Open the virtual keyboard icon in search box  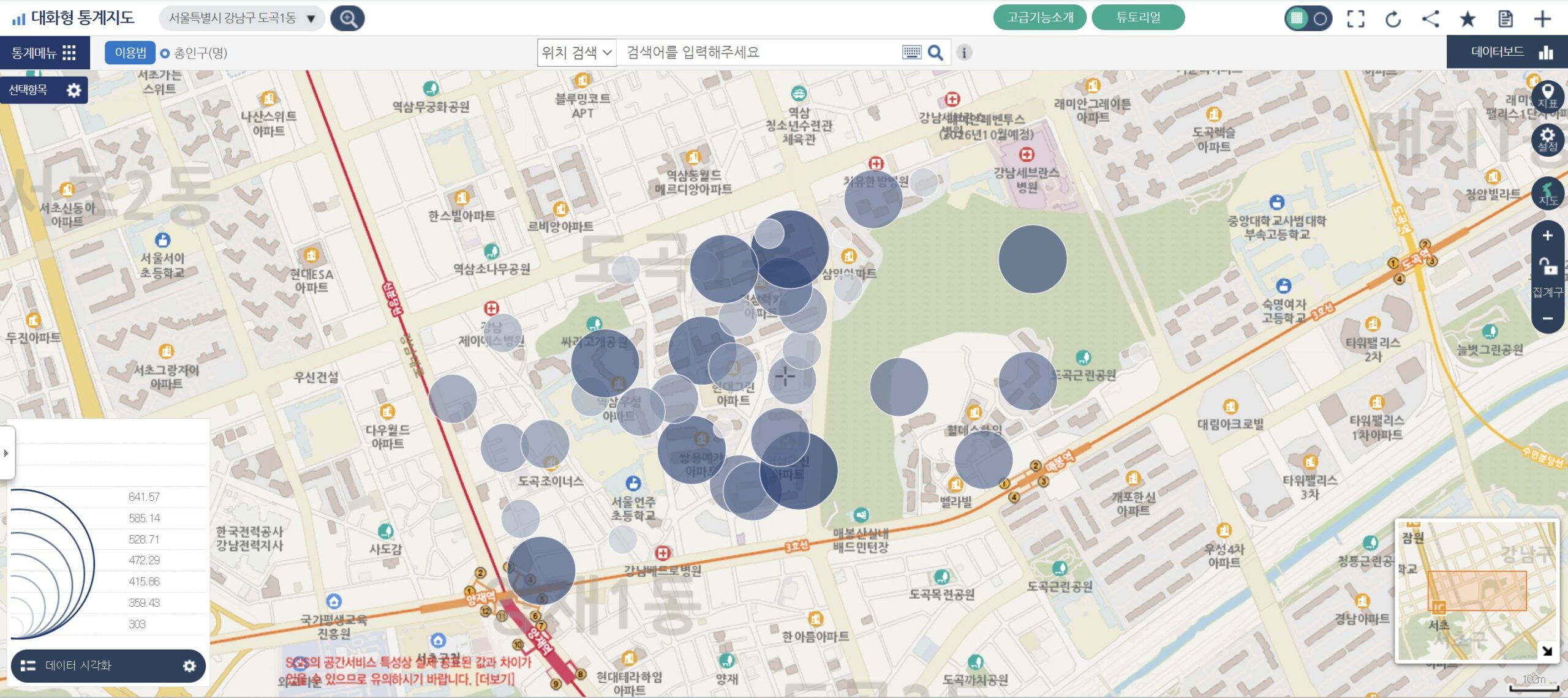pos(911,53)
